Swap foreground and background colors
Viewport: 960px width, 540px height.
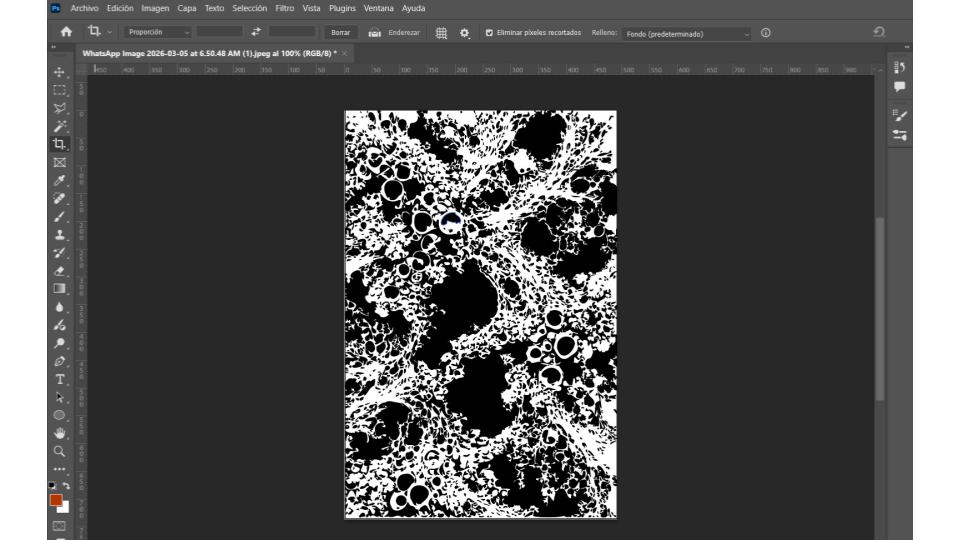click(x=66, y=486)
